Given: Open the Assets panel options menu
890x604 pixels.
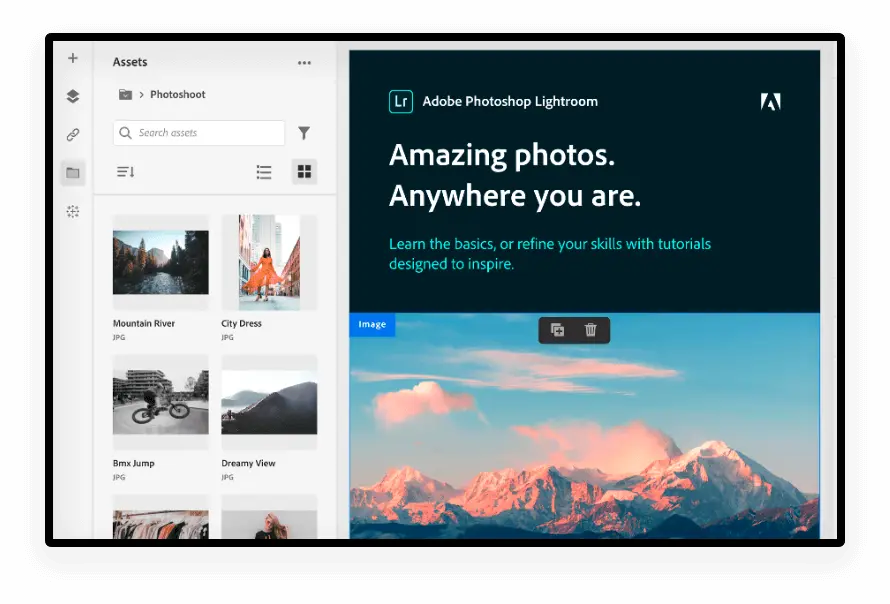Looking at the screenshot, I should click(x=304, y=62).
